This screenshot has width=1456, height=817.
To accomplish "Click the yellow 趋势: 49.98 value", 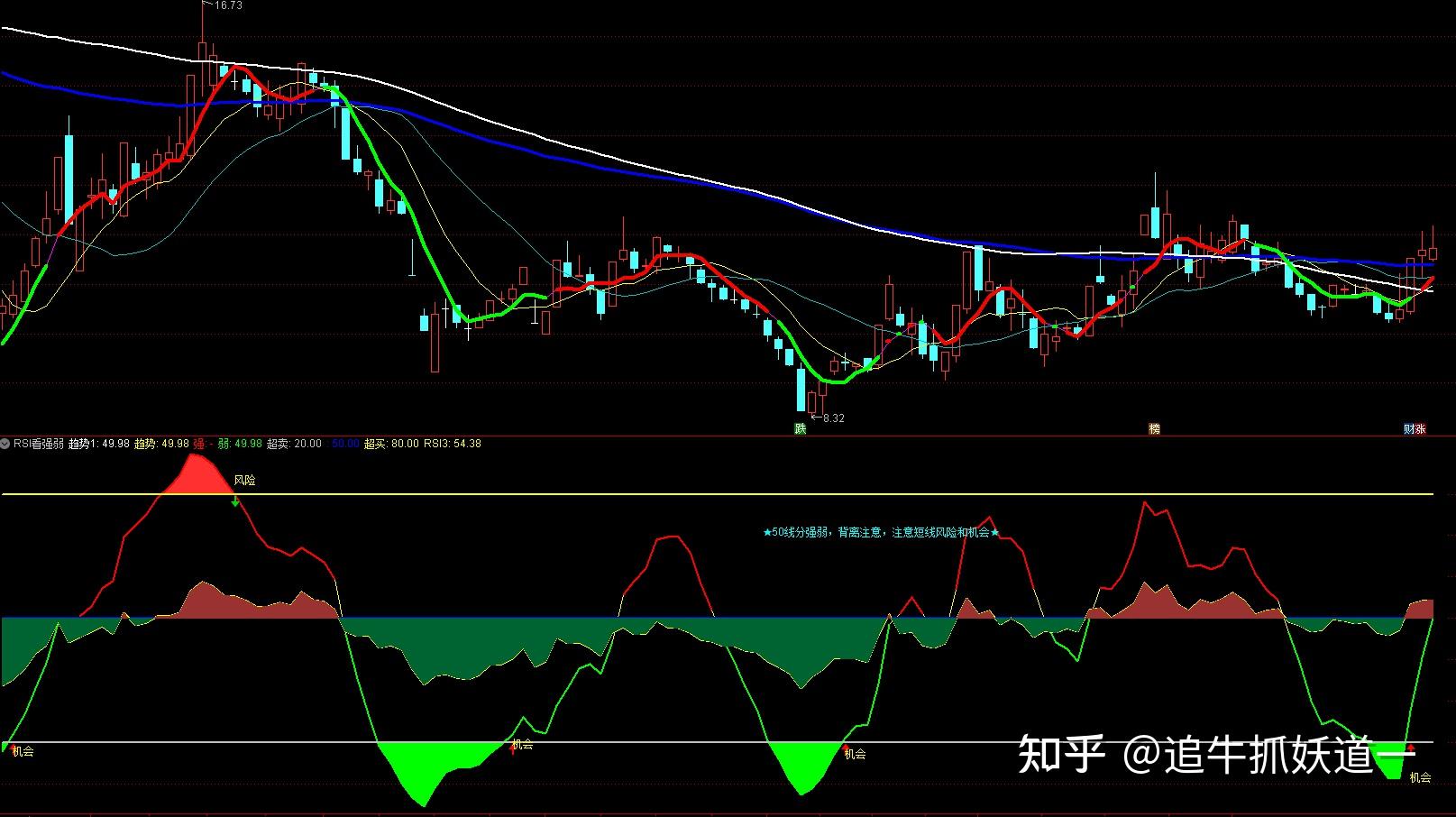I will (x=161, y=444).
